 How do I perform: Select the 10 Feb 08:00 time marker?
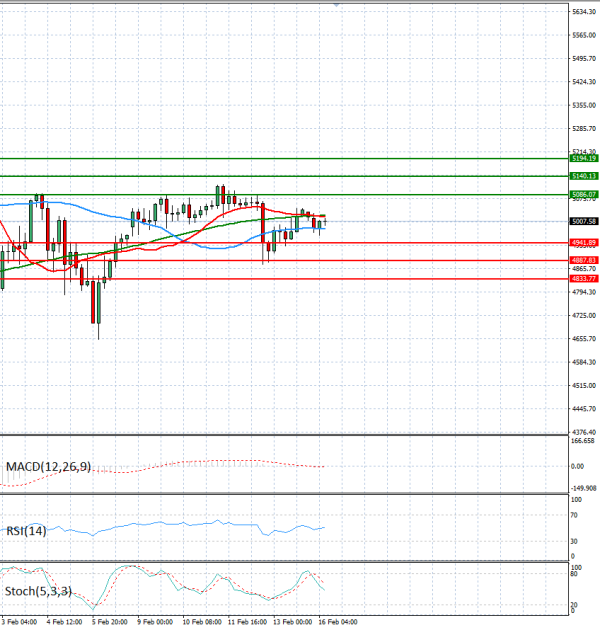click(205, 622)
